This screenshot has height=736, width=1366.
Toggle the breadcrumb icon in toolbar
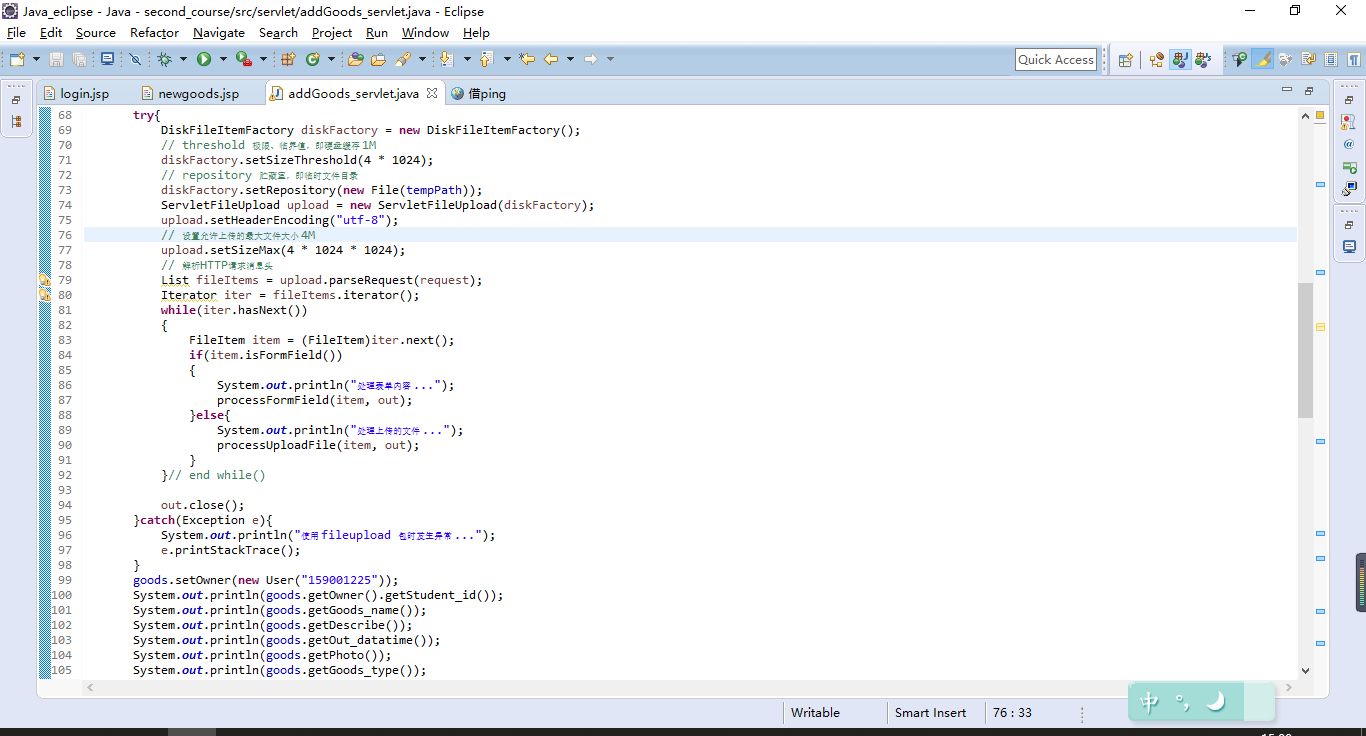pos(1239,60)
